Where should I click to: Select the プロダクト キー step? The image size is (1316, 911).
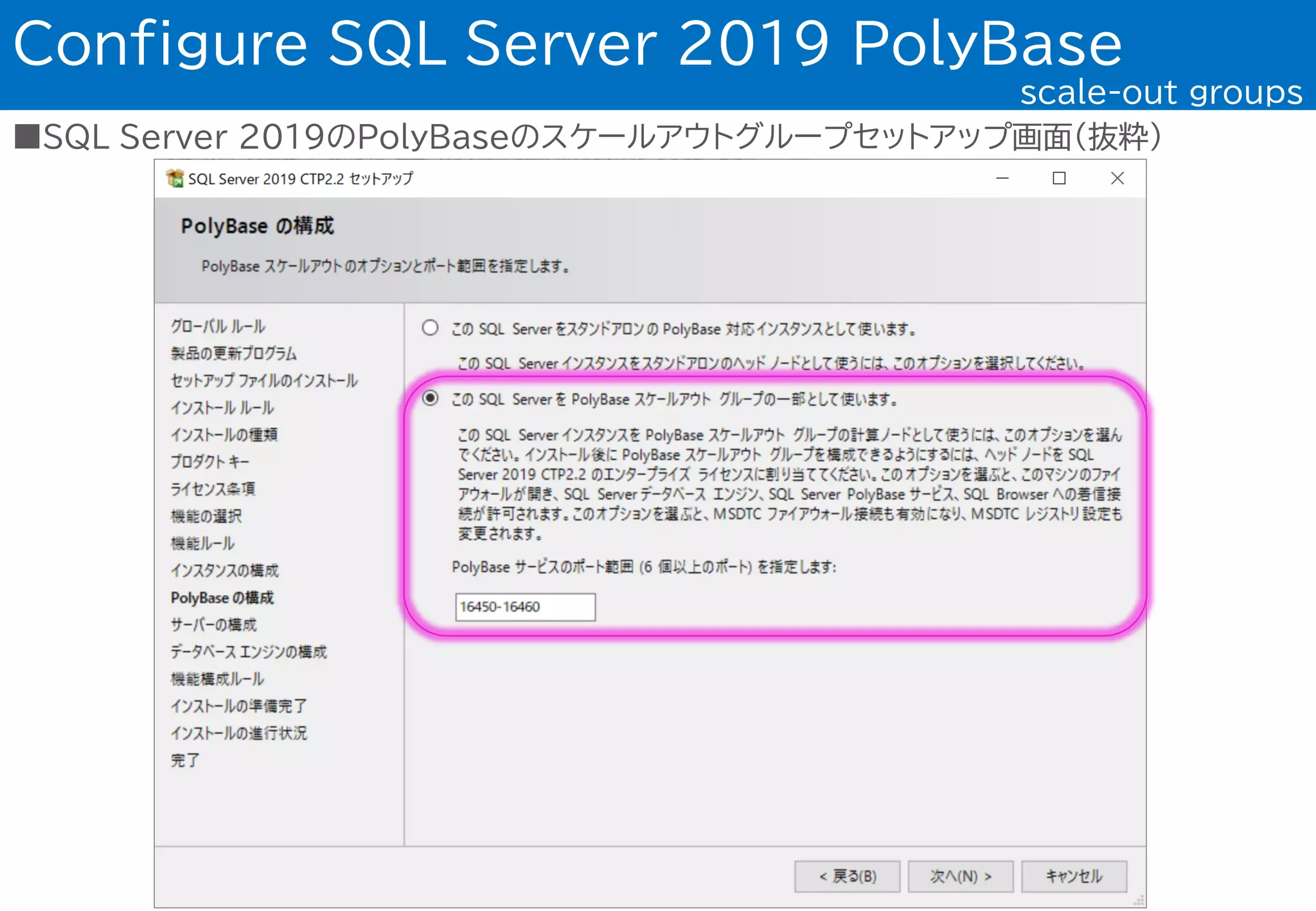pyautogui.click(x=209, y=462)
